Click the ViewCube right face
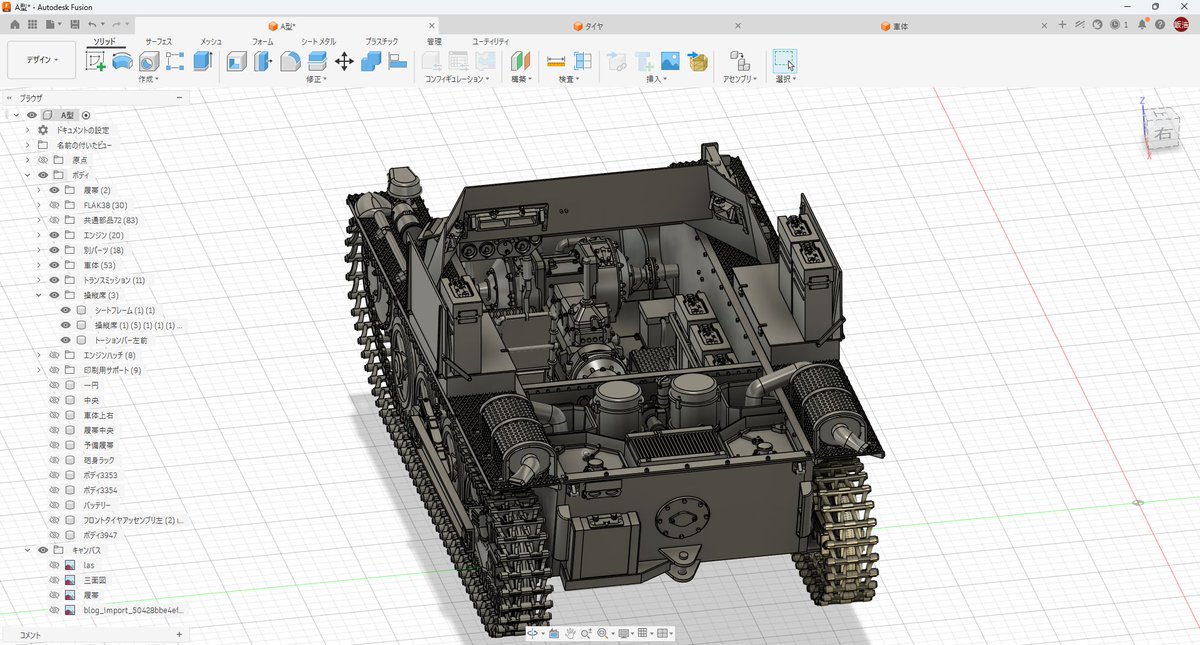Screen dimensions: 1200x645 point(1161,133)
